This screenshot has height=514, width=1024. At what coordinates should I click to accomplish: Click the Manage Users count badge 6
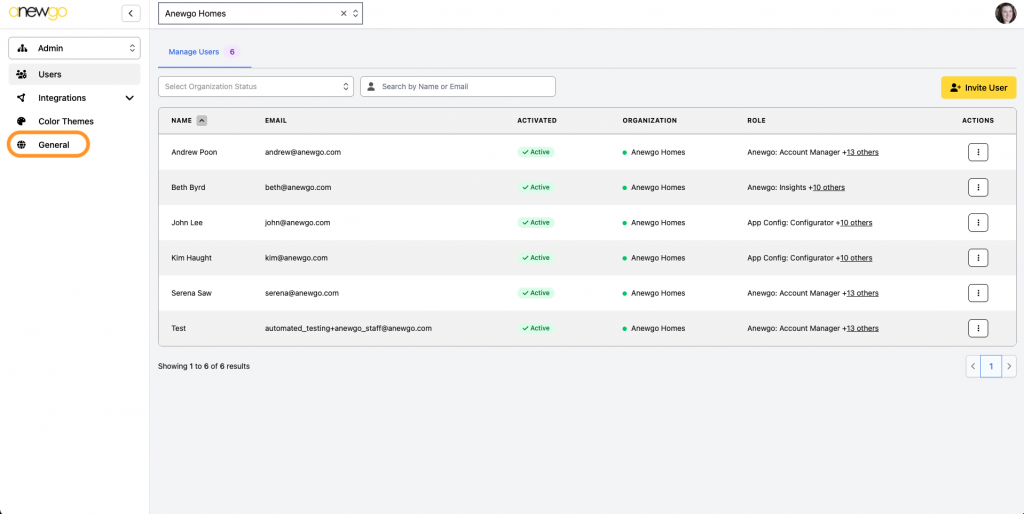pos(232,52)
